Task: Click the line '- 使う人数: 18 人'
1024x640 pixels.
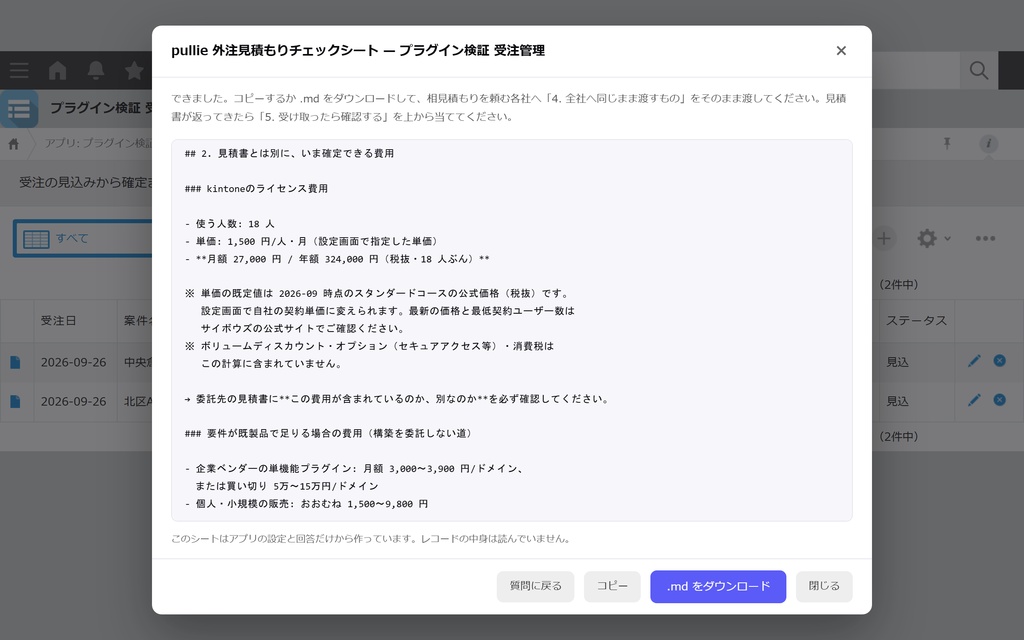Action: point(230,224)
